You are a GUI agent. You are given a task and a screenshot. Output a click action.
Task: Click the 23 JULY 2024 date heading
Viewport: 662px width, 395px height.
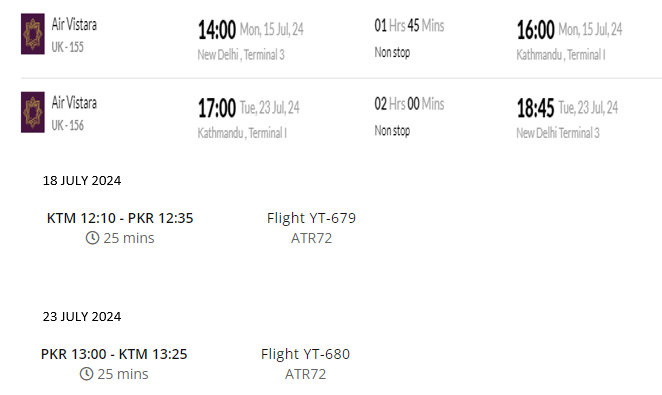coord(82,317)
